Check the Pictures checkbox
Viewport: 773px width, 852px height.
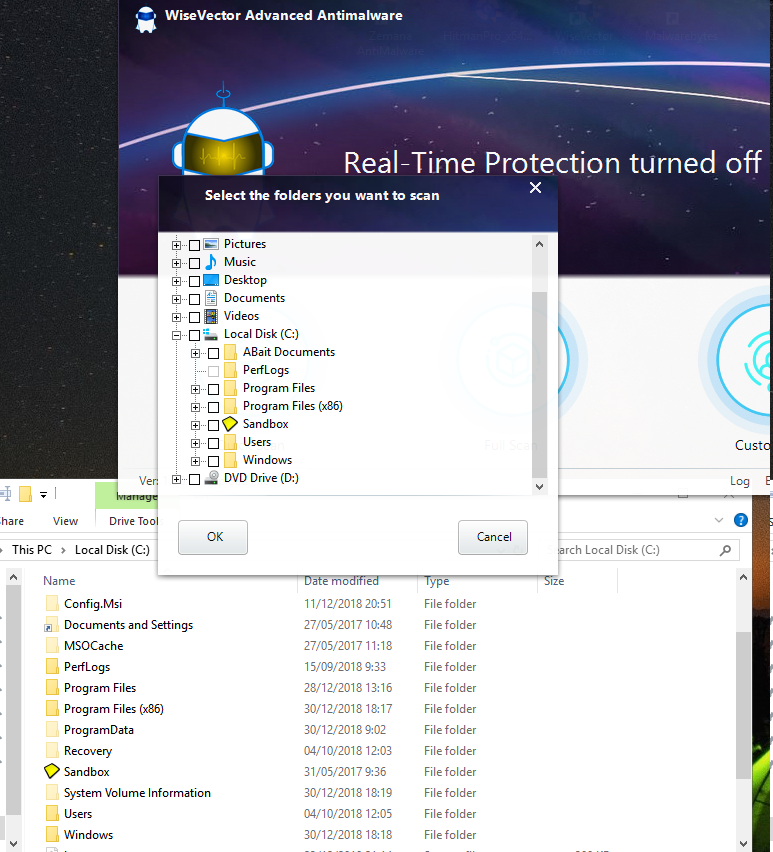coord(194,245)
